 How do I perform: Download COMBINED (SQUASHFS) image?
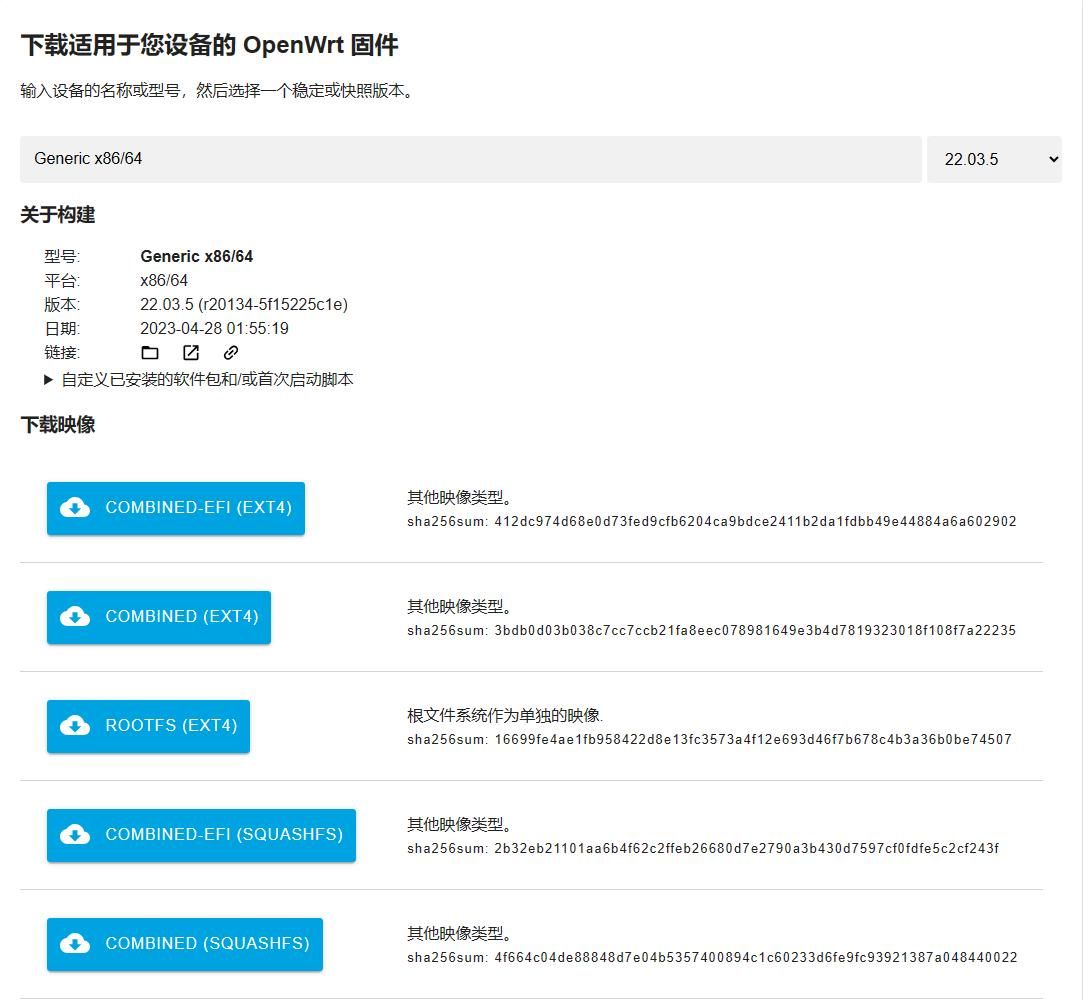point(184,945)
